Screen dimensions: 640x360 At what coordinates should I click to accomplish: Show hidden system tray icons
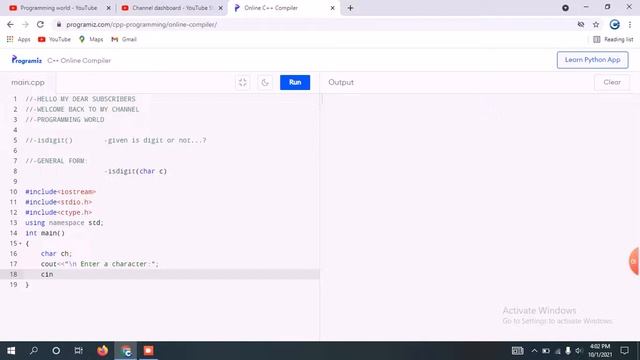tap(534, 351)
